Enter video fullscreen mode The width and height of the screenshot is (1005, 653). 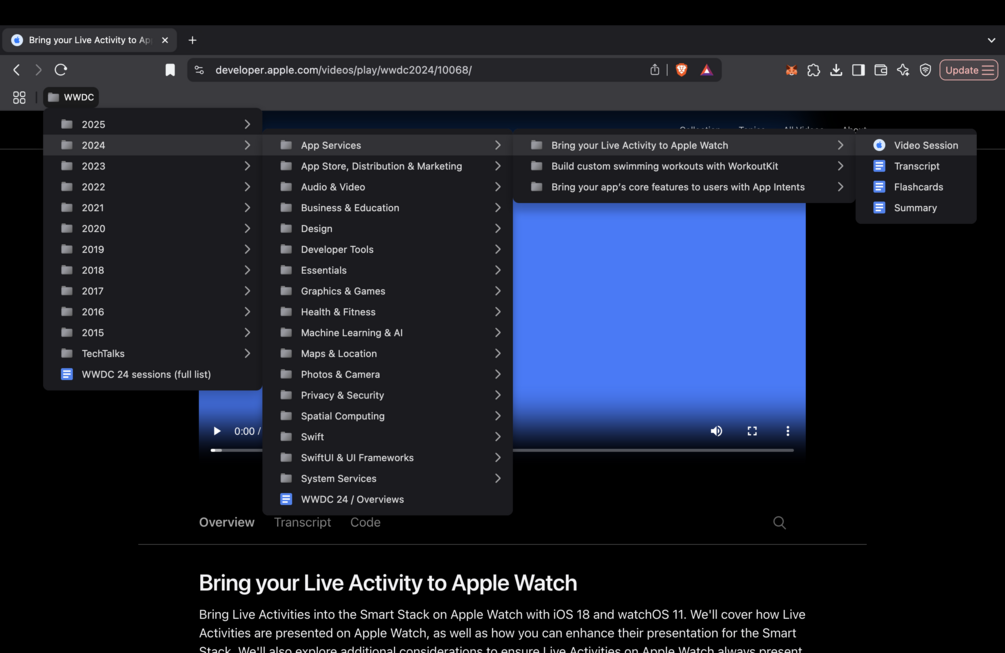point(752,431)
